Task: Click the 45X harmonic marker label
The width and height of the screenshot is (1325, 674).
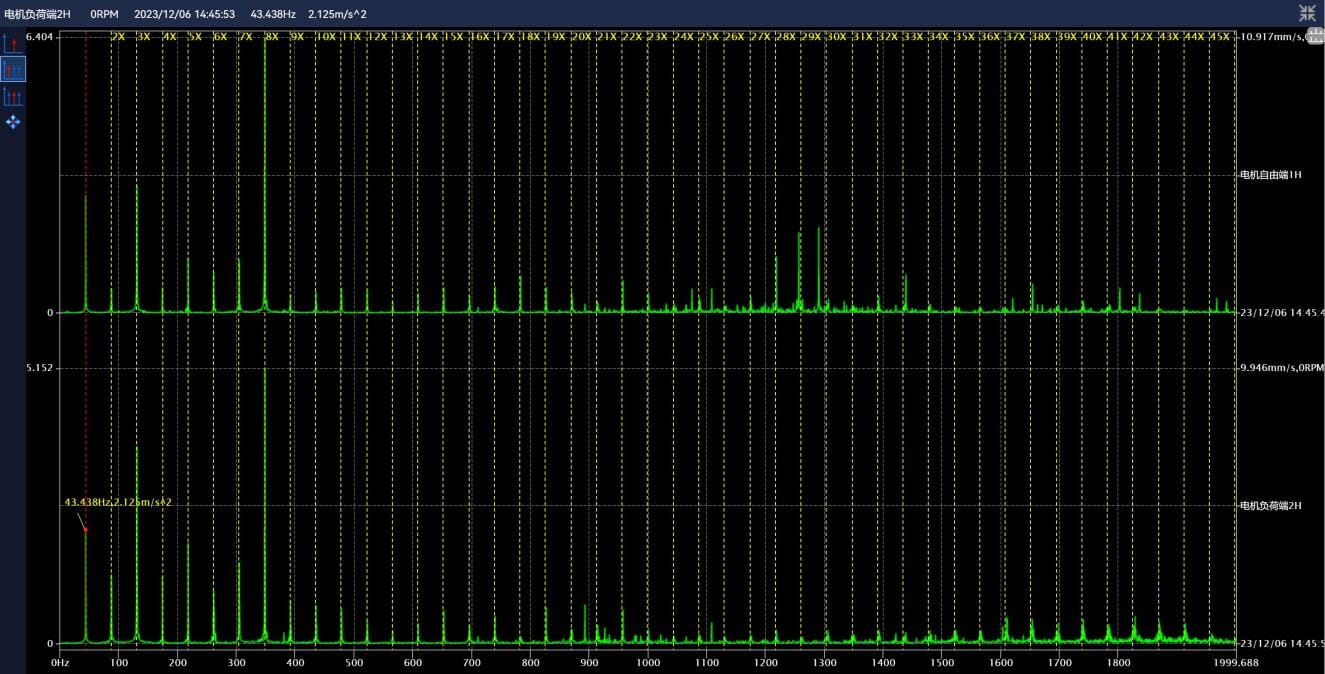Action: [1220, 37]
